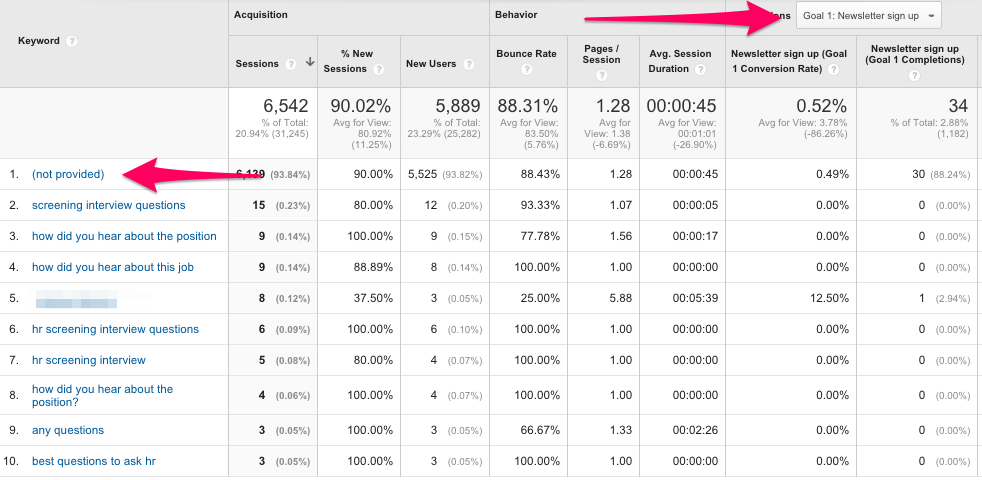Sort by Goal 1 Conversion Rate header

coord(789,61)
